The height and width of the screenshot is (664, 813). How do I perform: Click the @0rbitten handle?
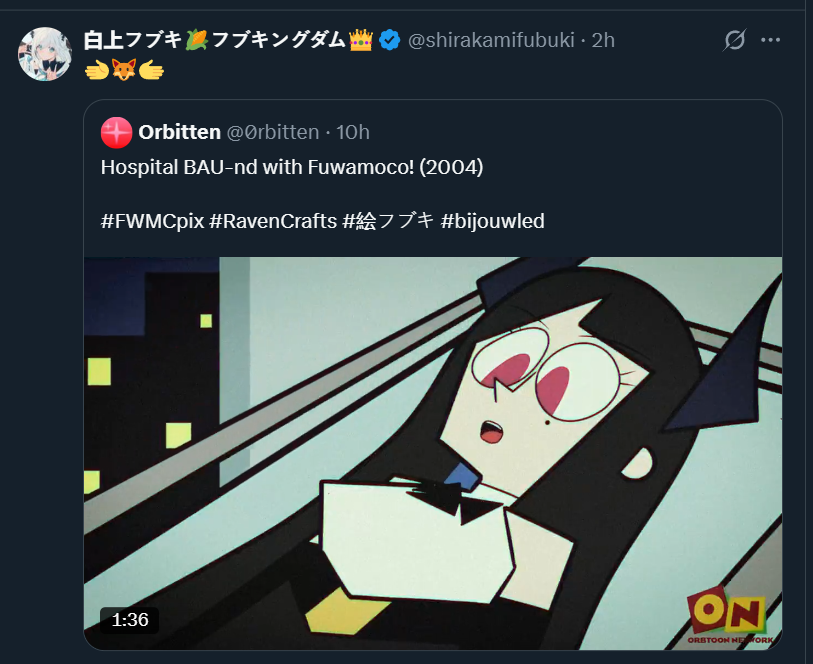[x=273, y=132]
